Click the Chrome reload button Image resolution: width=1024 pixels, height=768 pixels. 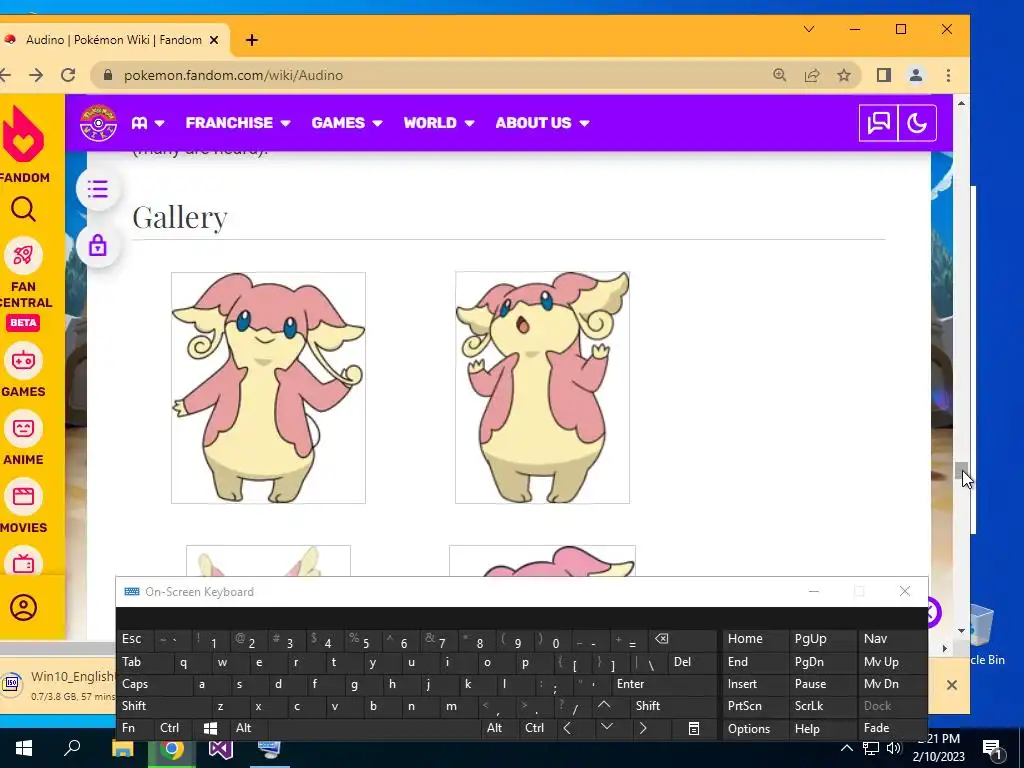pyautogui.click(x=68, y=75)
